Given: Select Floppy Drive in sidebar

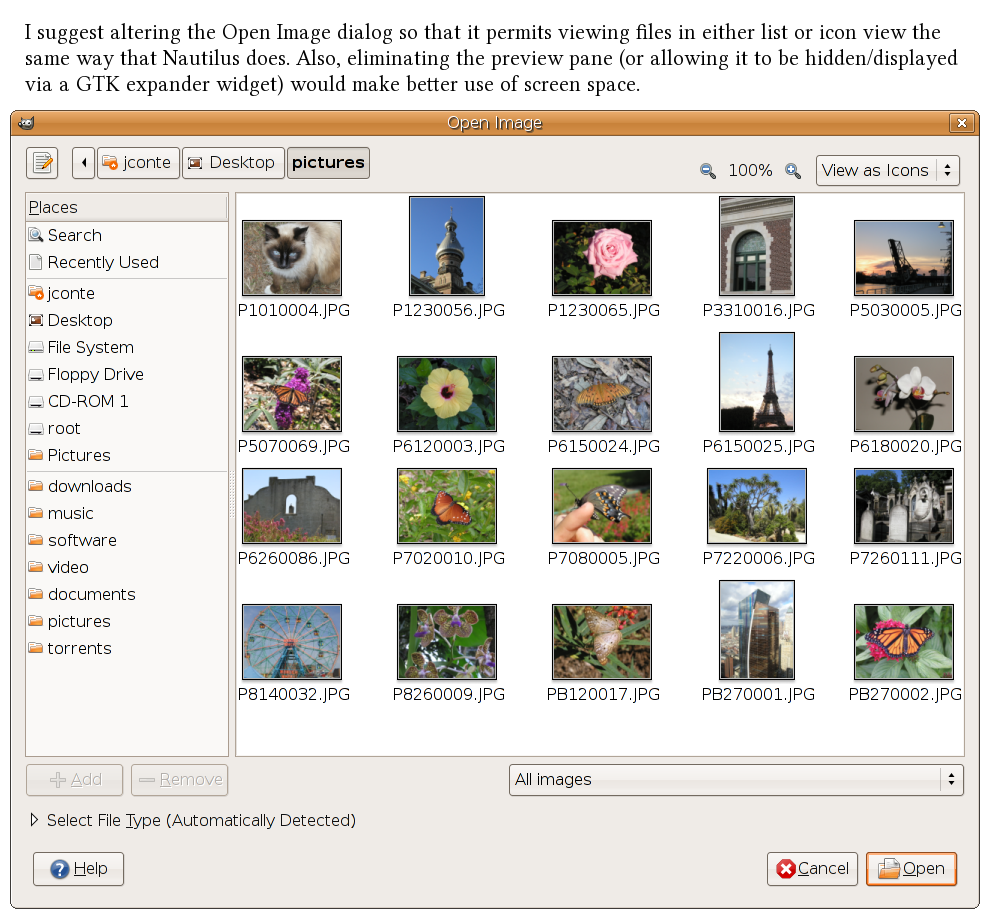Looking at the screenshot, I should point(95,374).
